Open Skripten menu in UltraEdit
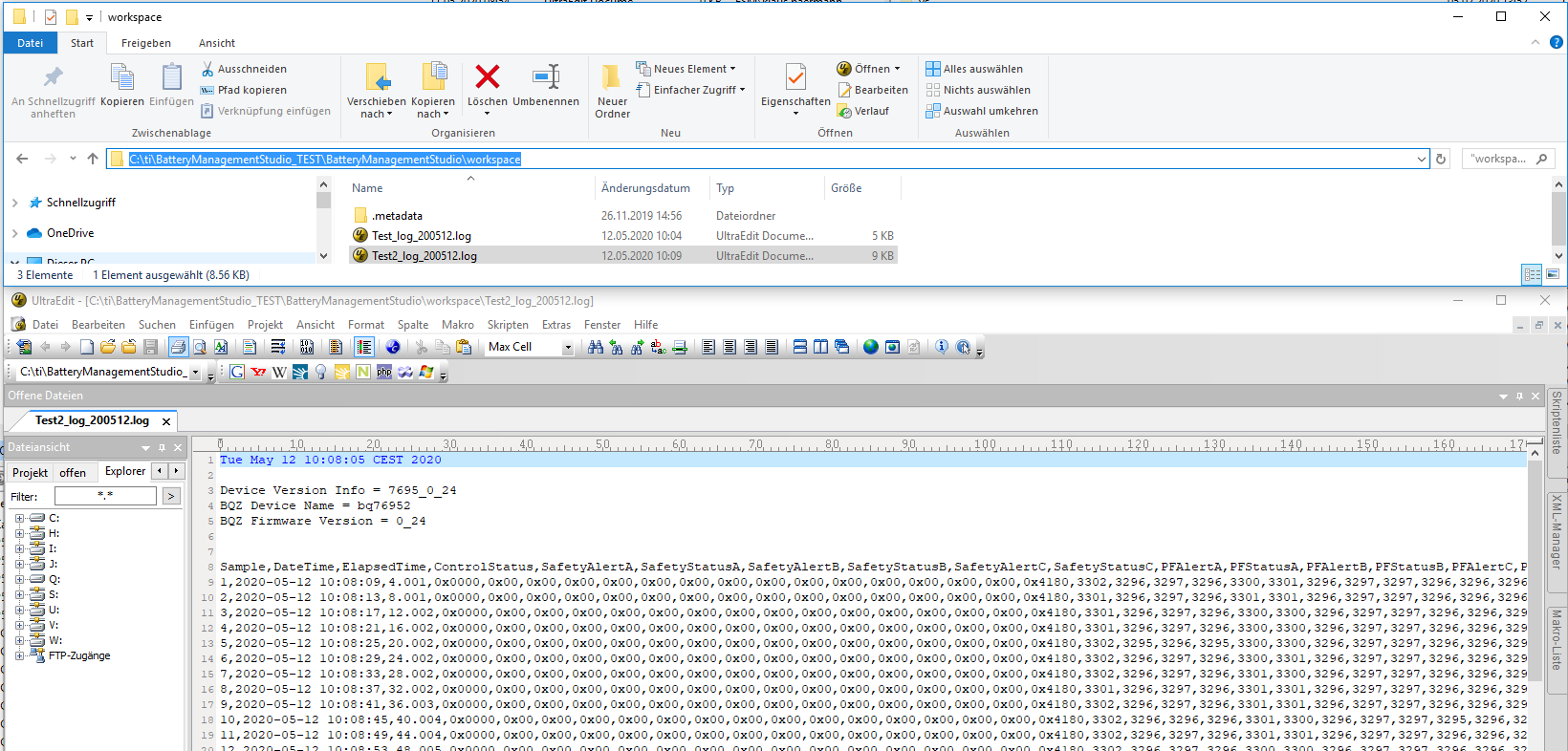The height and width of the screenshot is (751, 1568). [x=508, y=325]
